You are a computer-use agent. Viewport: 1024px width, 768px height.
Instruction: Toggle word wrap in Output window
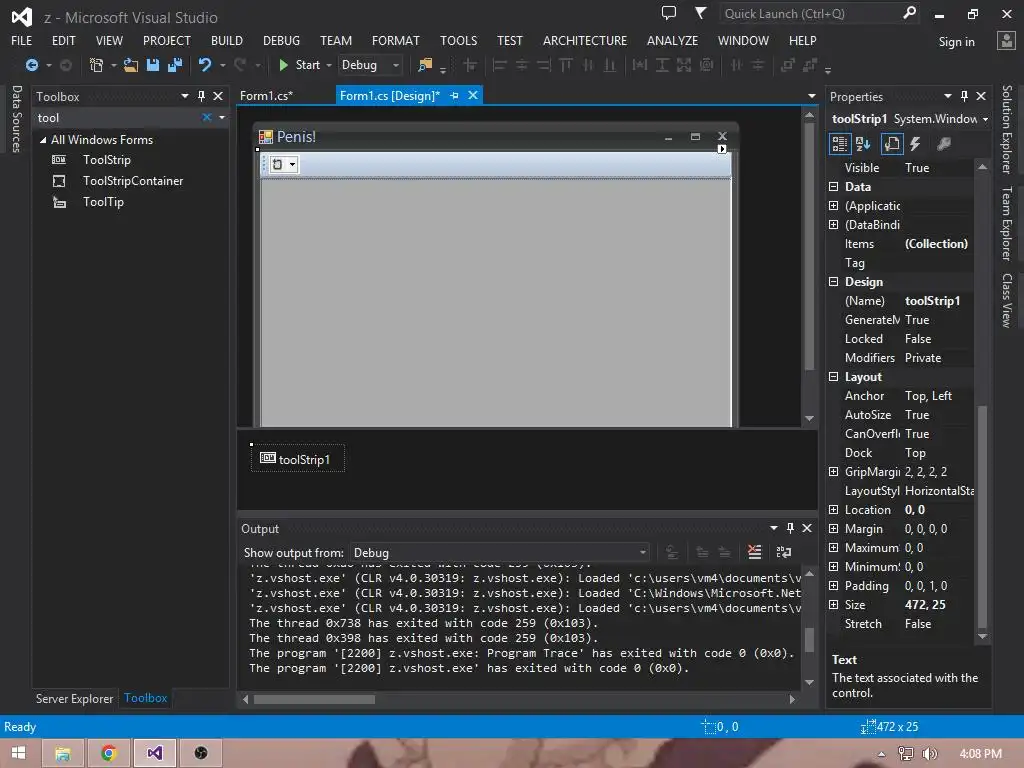tap(784, 552)
